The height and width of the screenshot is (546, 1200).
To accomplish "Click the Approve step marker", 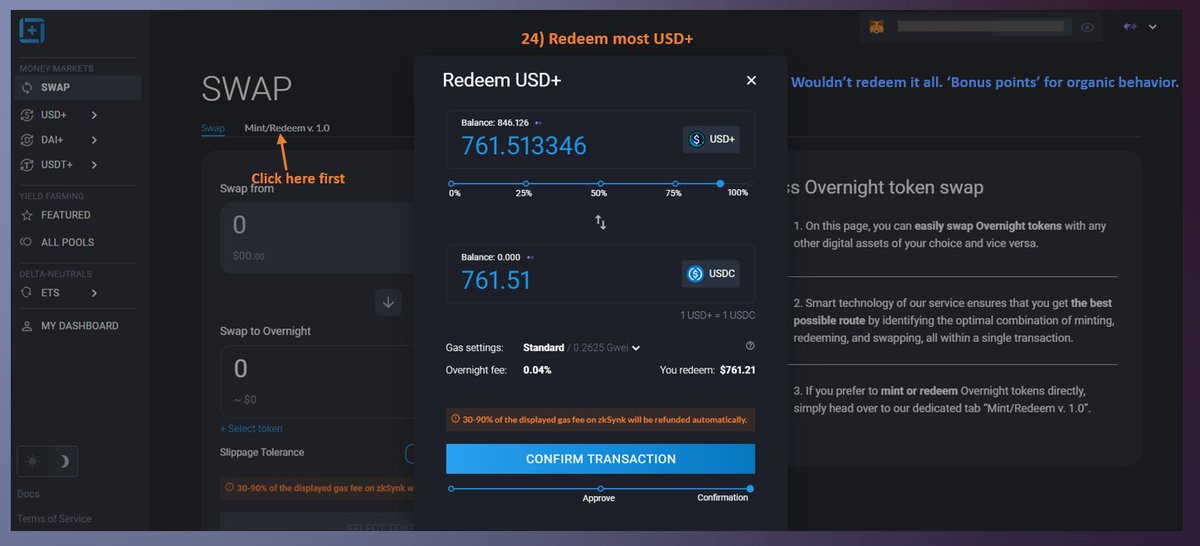I will point(599,489).
